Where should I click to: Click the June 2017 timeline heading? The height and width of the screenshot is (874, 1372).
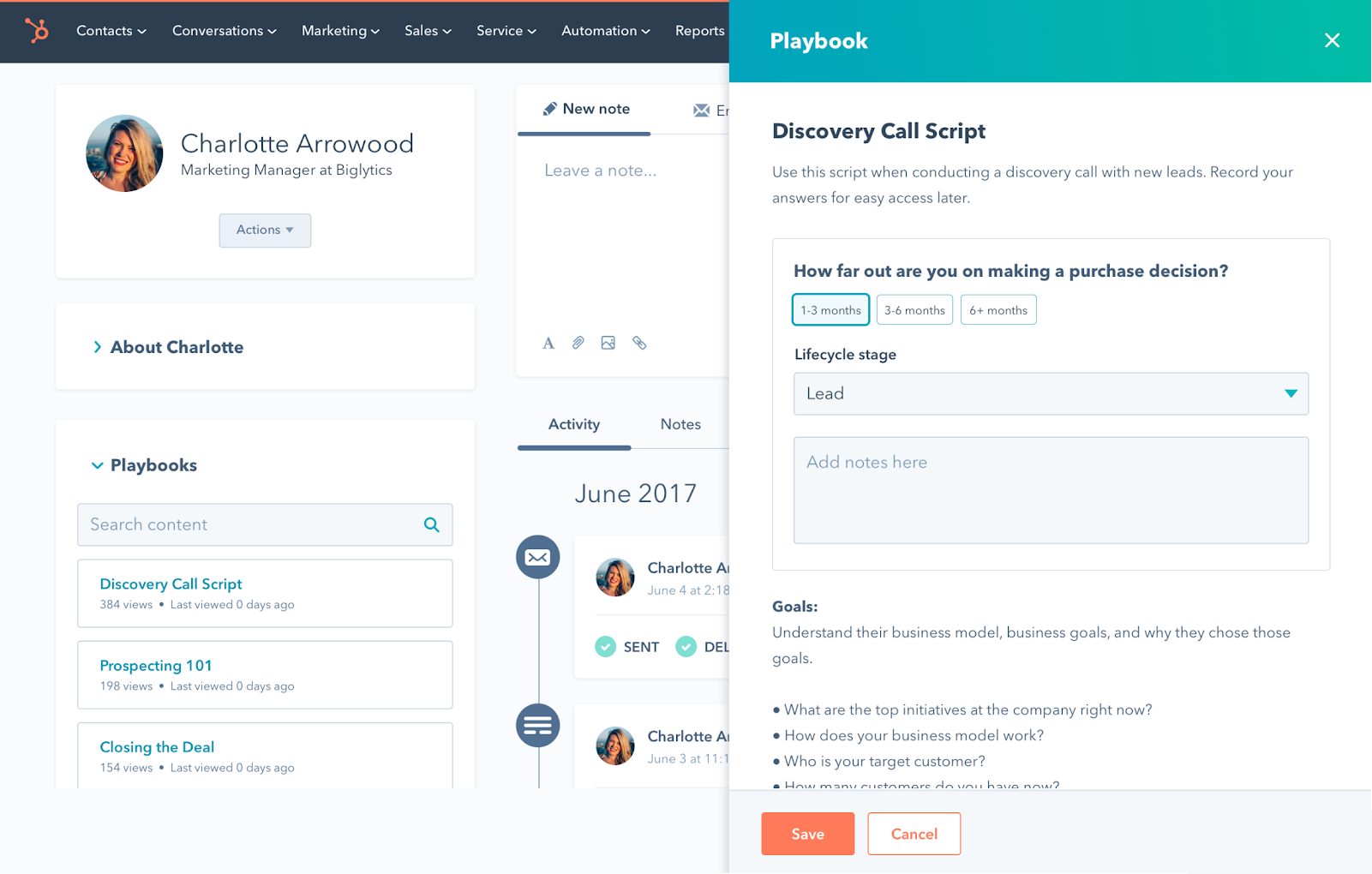[635, 494]
